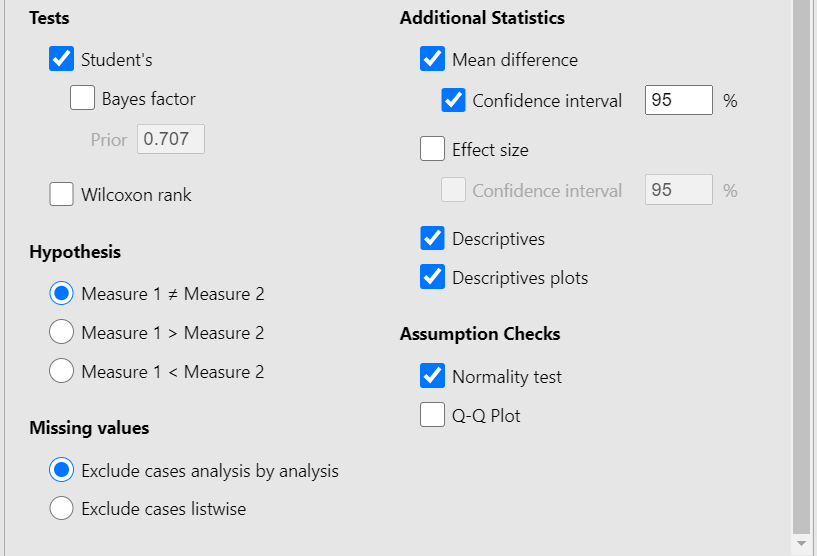The image size is (817, 556).
Task: Uncheck the Normality test checkbox
Action: [433, 376]
